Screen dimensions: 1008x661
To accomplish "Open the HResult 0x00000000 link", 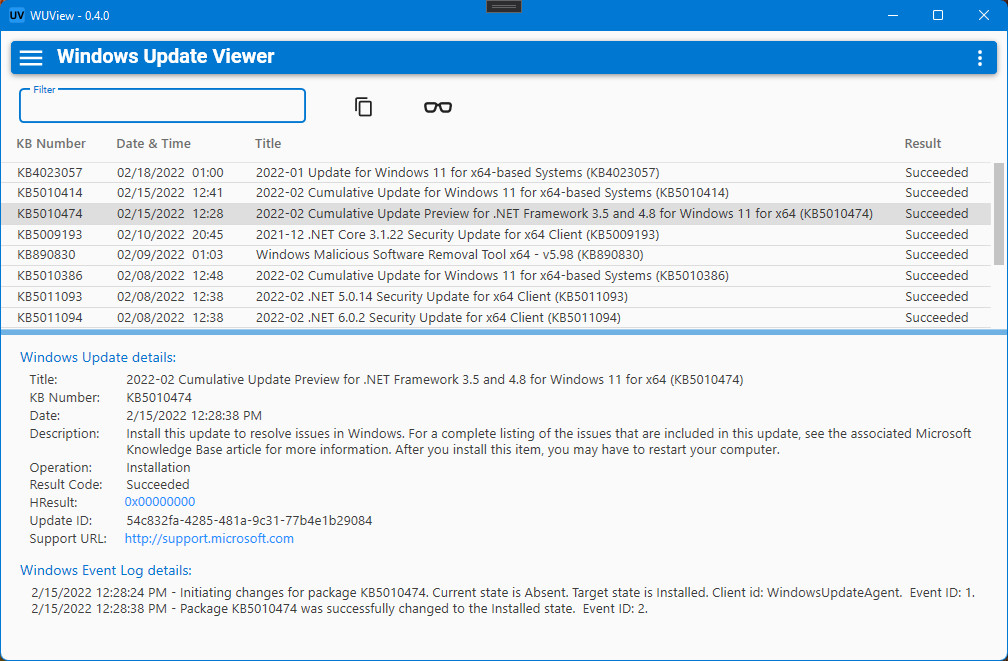I will click(x=160, y=502).
